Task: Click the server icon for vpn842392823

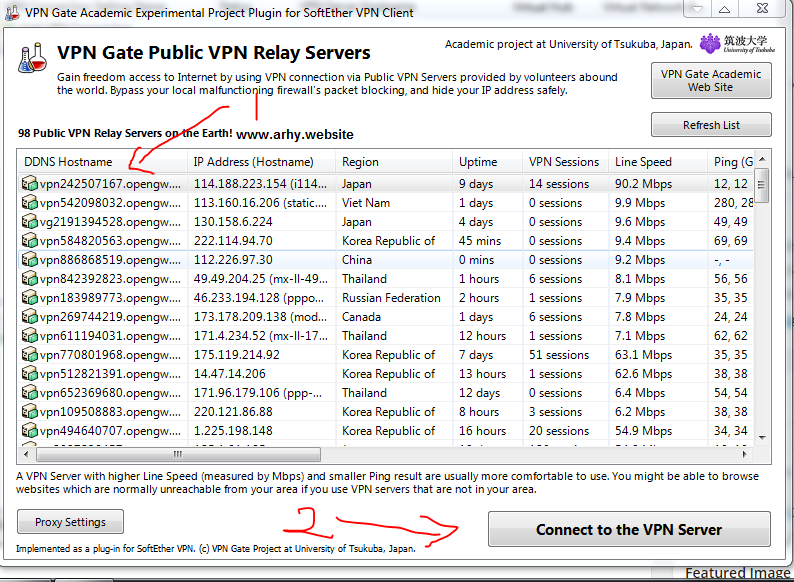Action: (x=30, y=279)
